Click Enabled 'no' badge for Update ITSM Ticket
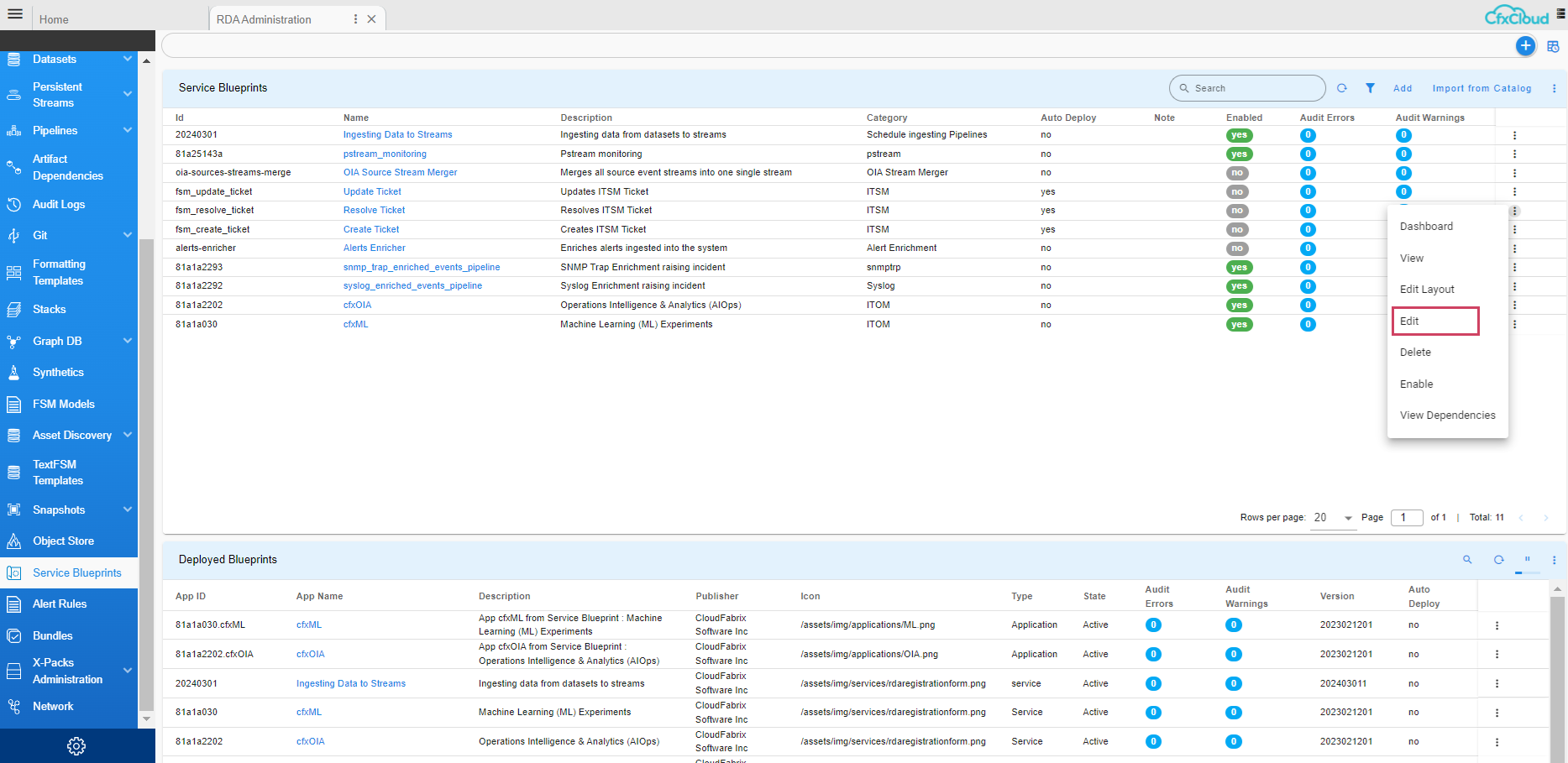Image resolution: width=1568 pixels, height=763 pixels. tap(1237, 192)
